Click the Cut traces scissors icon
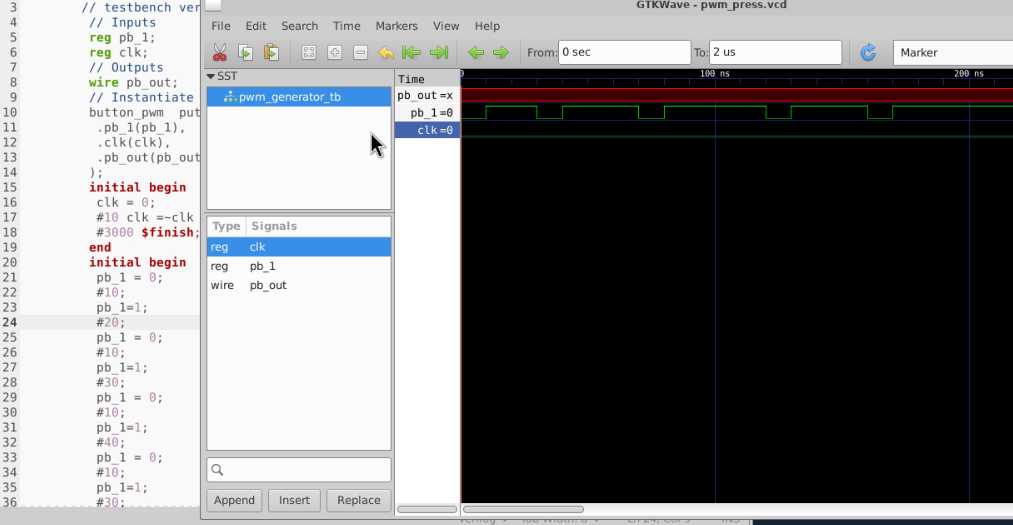Screen dimensions: 1013x525 point(219,53)
